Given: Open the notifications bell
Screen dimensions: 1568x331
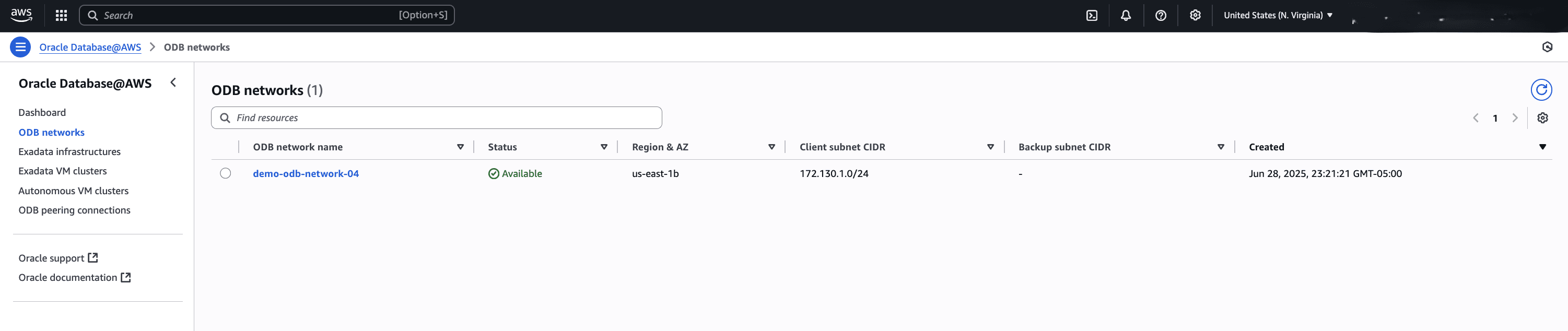Looking at the screenshot, I should click(x=1126, y=15).
